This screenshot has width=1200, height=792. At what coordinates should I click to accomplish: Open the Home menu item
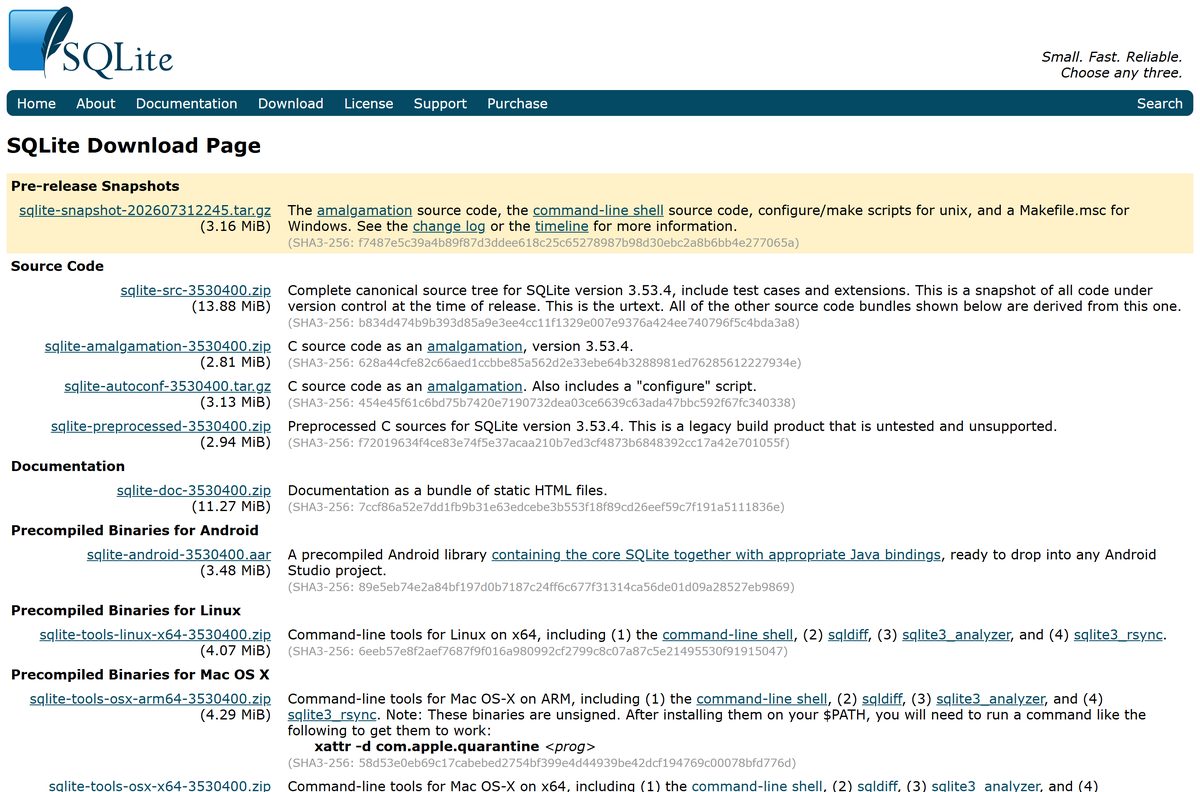(x=36, y=103)
